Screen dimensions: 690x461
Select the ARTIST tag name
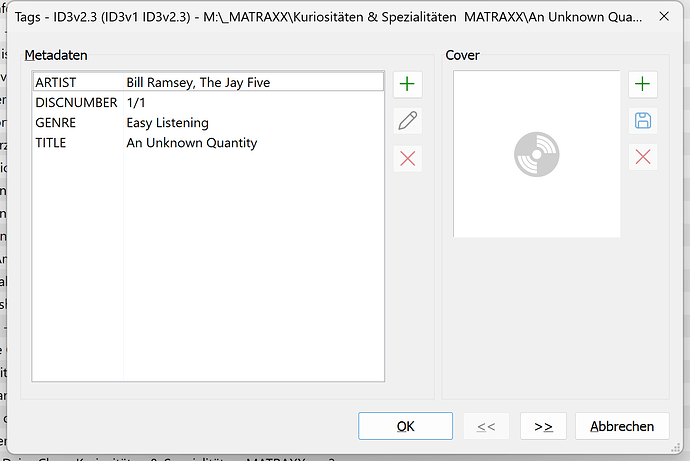56,82
